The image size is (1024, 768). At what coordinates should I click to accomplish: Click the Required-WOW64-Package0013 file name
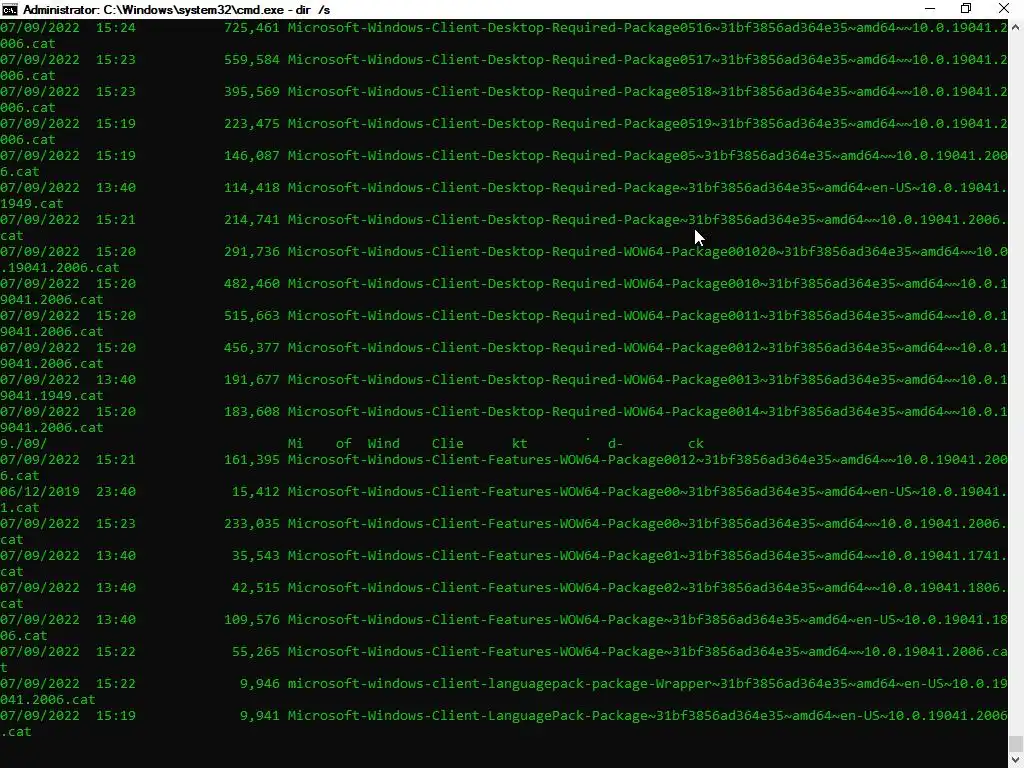[647, 380]
